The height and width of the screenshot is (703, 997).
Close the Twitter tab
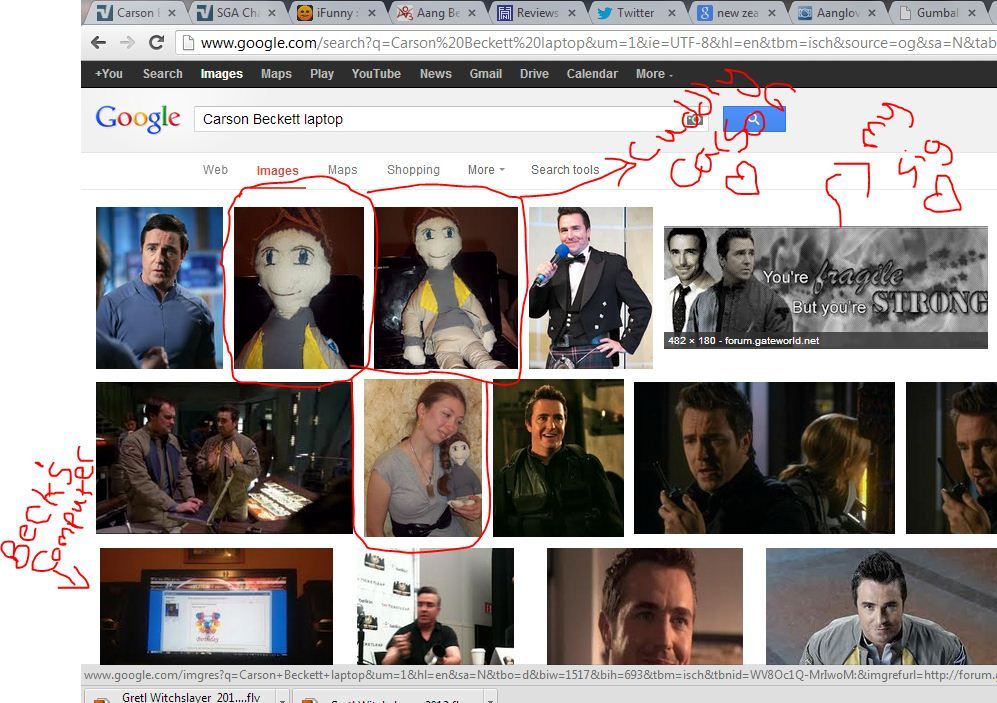click(x=671, y=13)
